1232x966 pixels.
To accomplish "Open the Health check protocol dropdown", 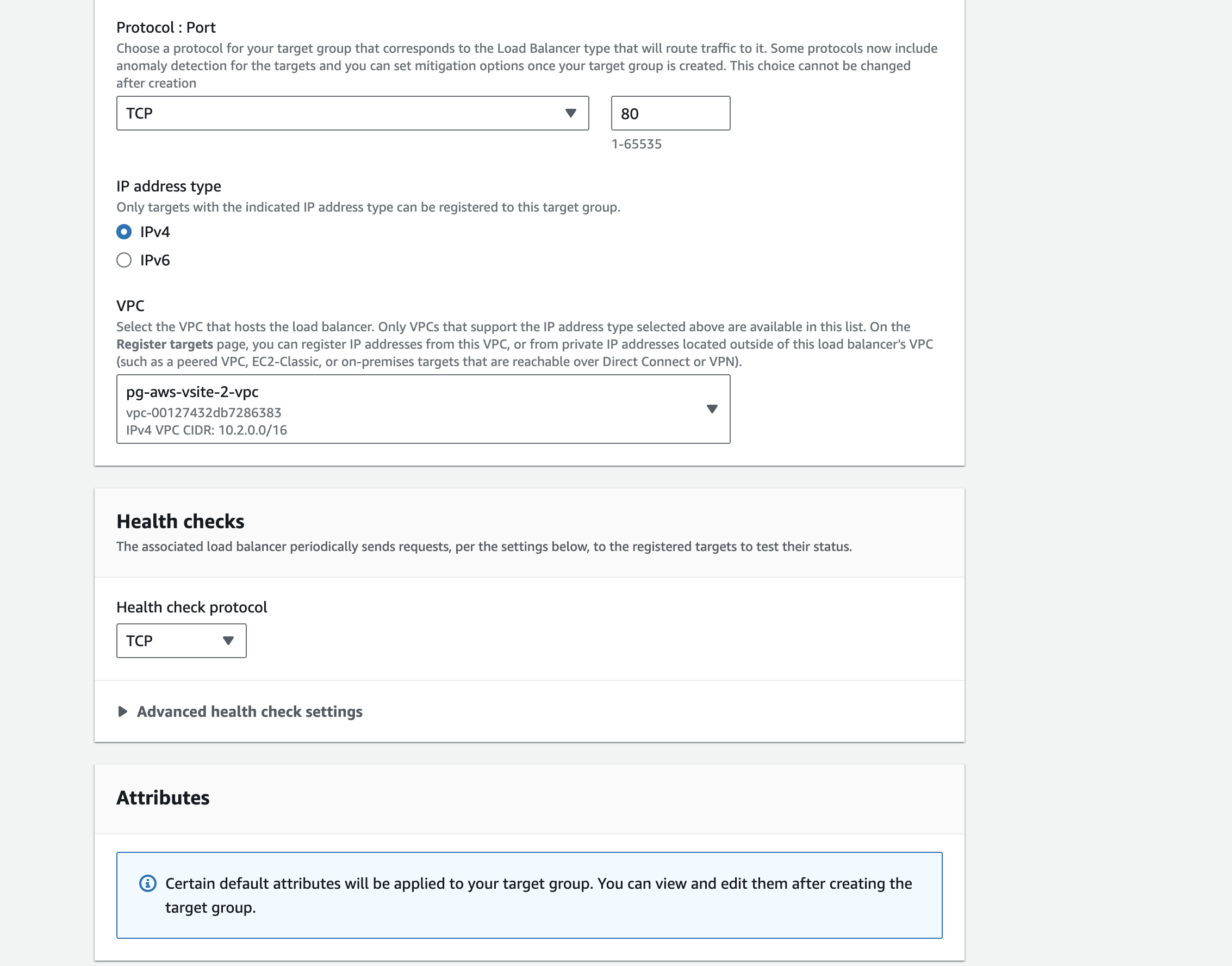I will tap(181, 641).
